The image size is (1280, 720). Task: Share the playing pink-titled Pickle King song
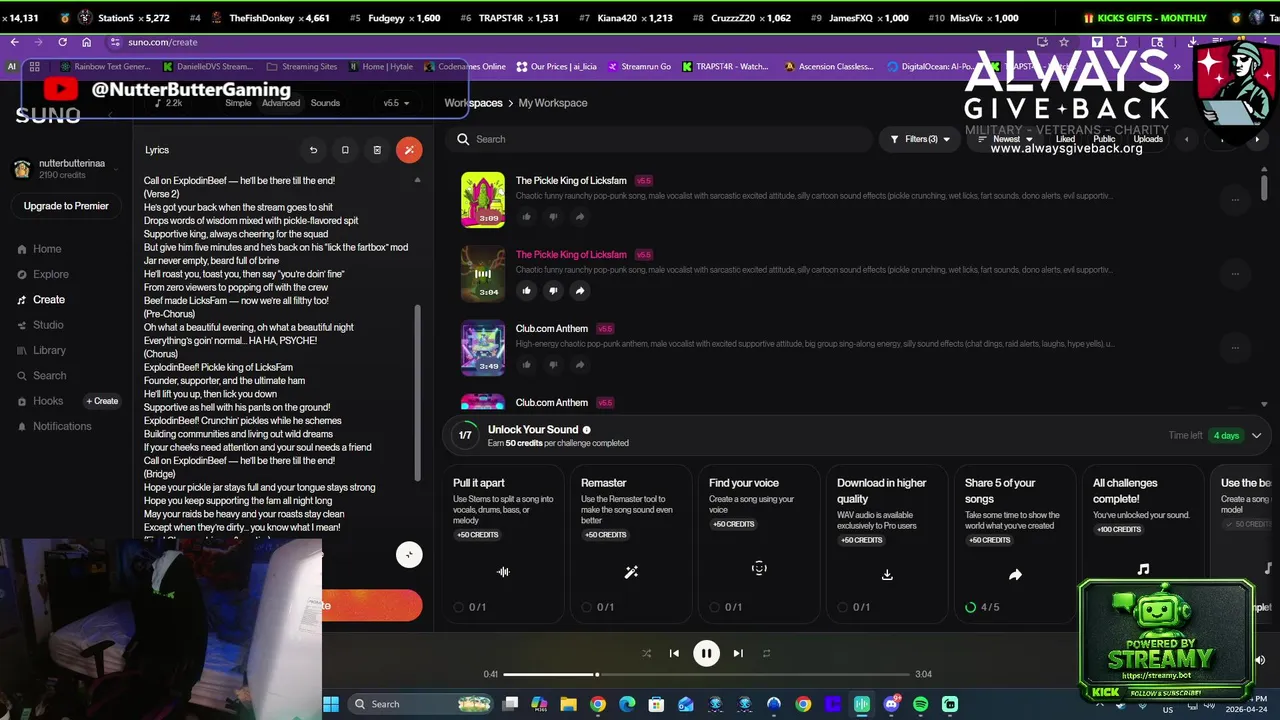pyautogui.click(x=580, y=291)
